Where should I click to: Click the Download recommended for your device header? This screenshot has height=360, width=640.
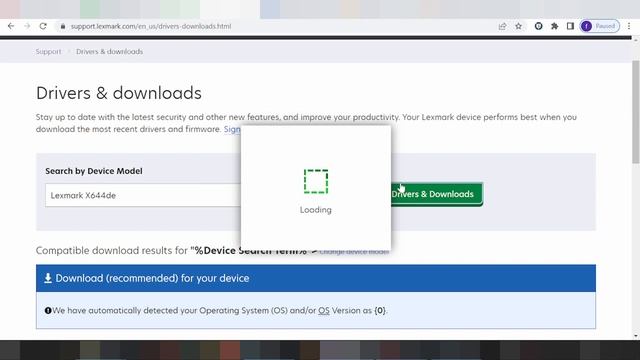316,278
